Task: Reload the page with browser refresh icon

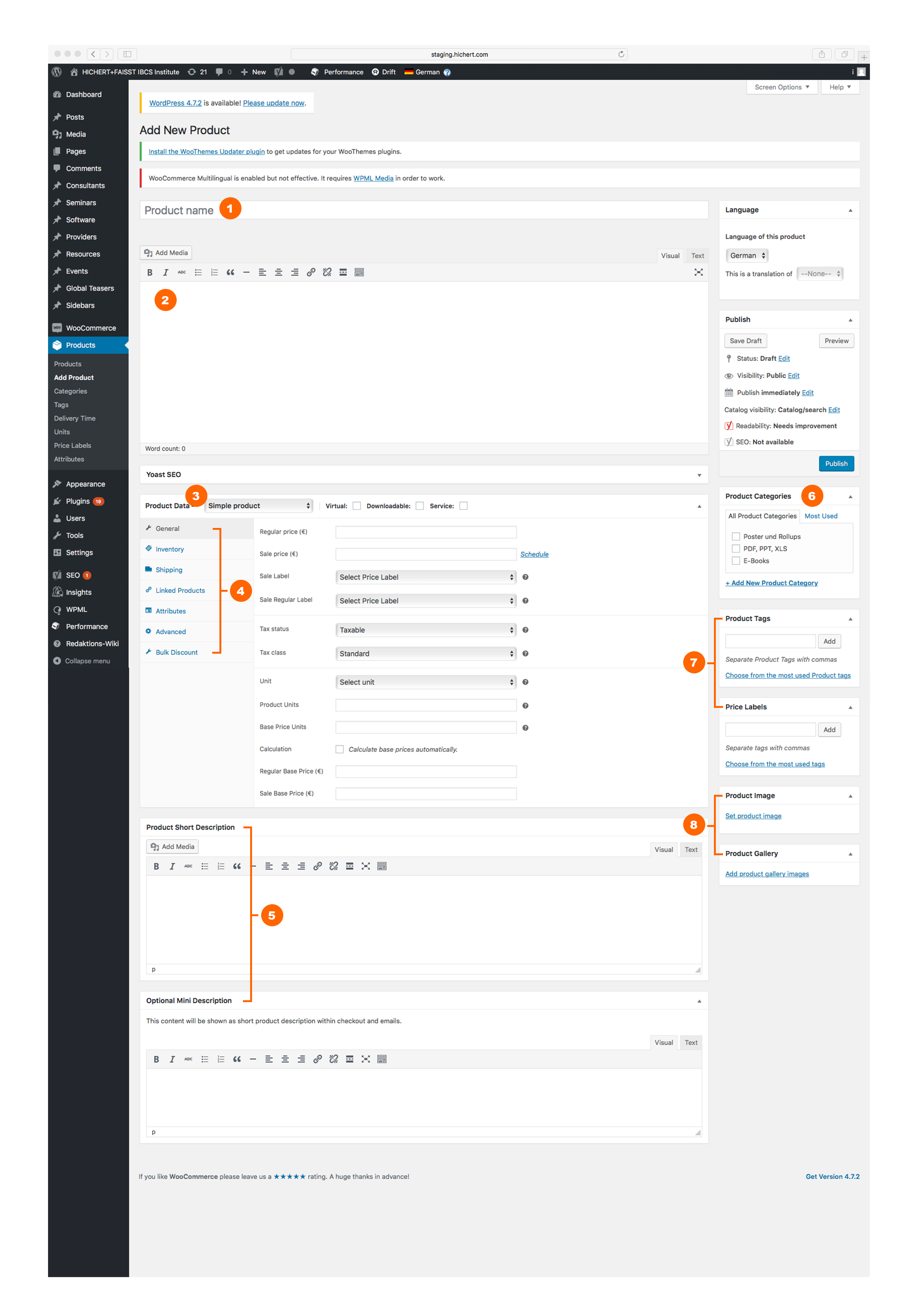Action: click(621, 54)
